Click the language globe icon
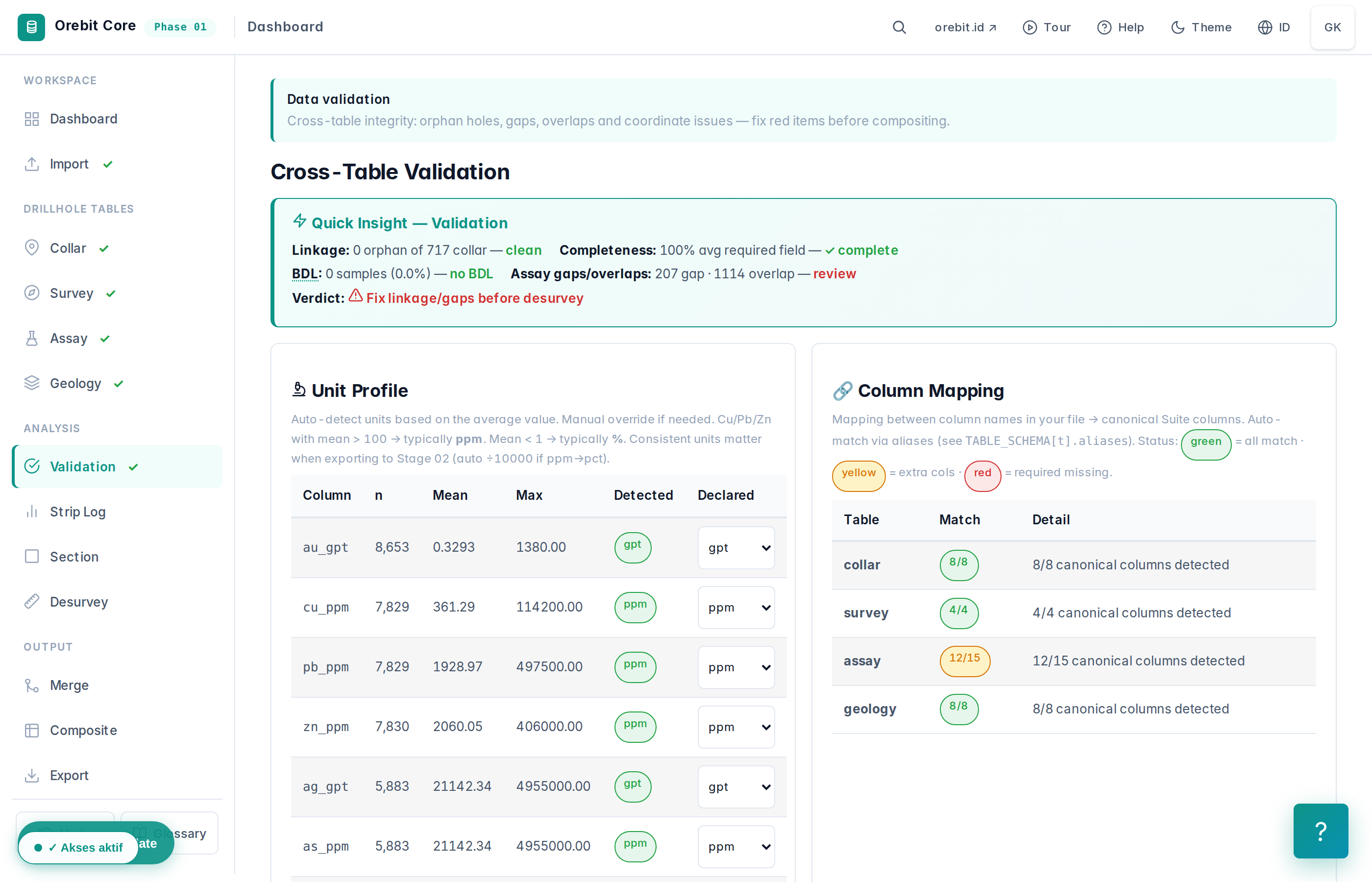This screenshot has width=1372, height=882. coord(1265,27)
